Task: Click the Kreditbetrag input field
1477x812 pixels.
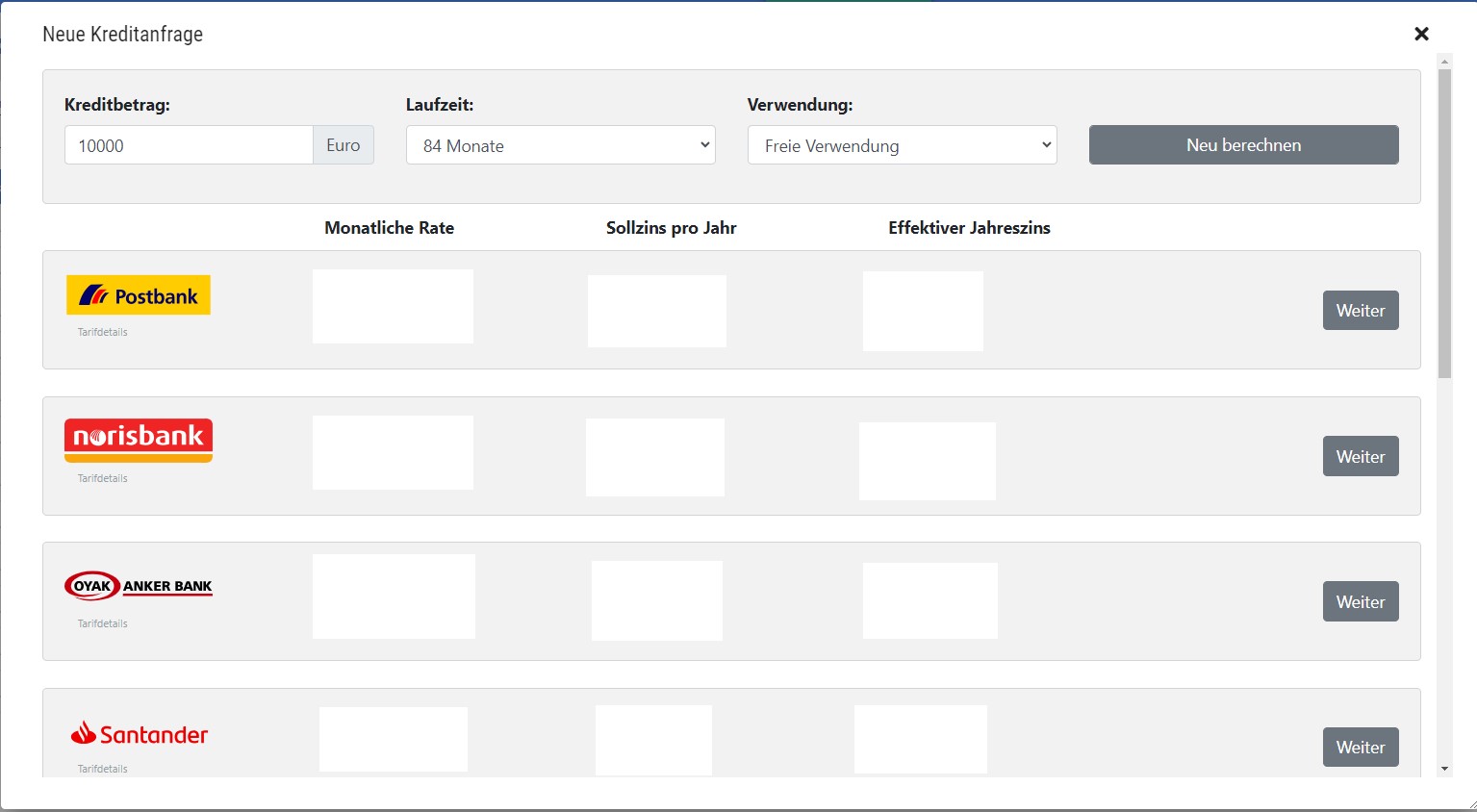Action: coord(189,145)
